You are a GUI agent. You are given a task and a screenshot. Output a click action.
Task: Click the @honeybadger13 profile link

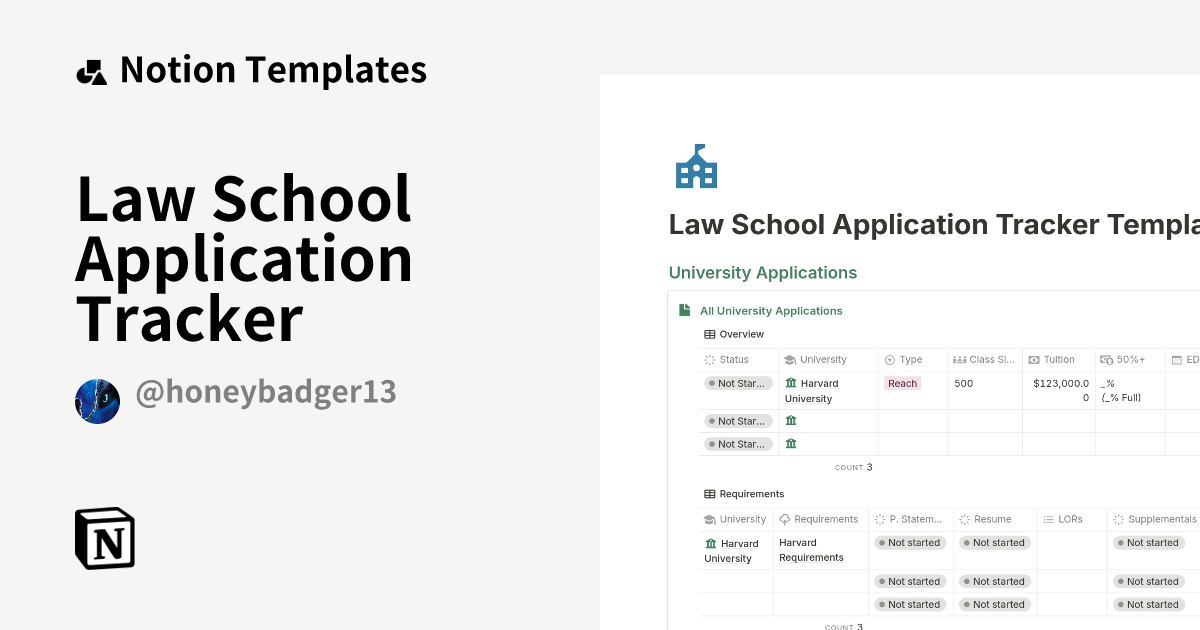click(x=265, y=393)
